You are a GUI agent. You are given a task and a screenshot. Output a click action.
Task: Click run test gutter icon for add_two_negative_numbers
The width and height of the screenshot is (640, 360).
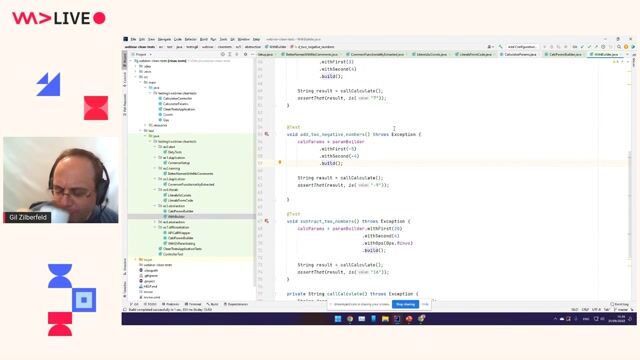pyautogui.click(x=267, y=134)
